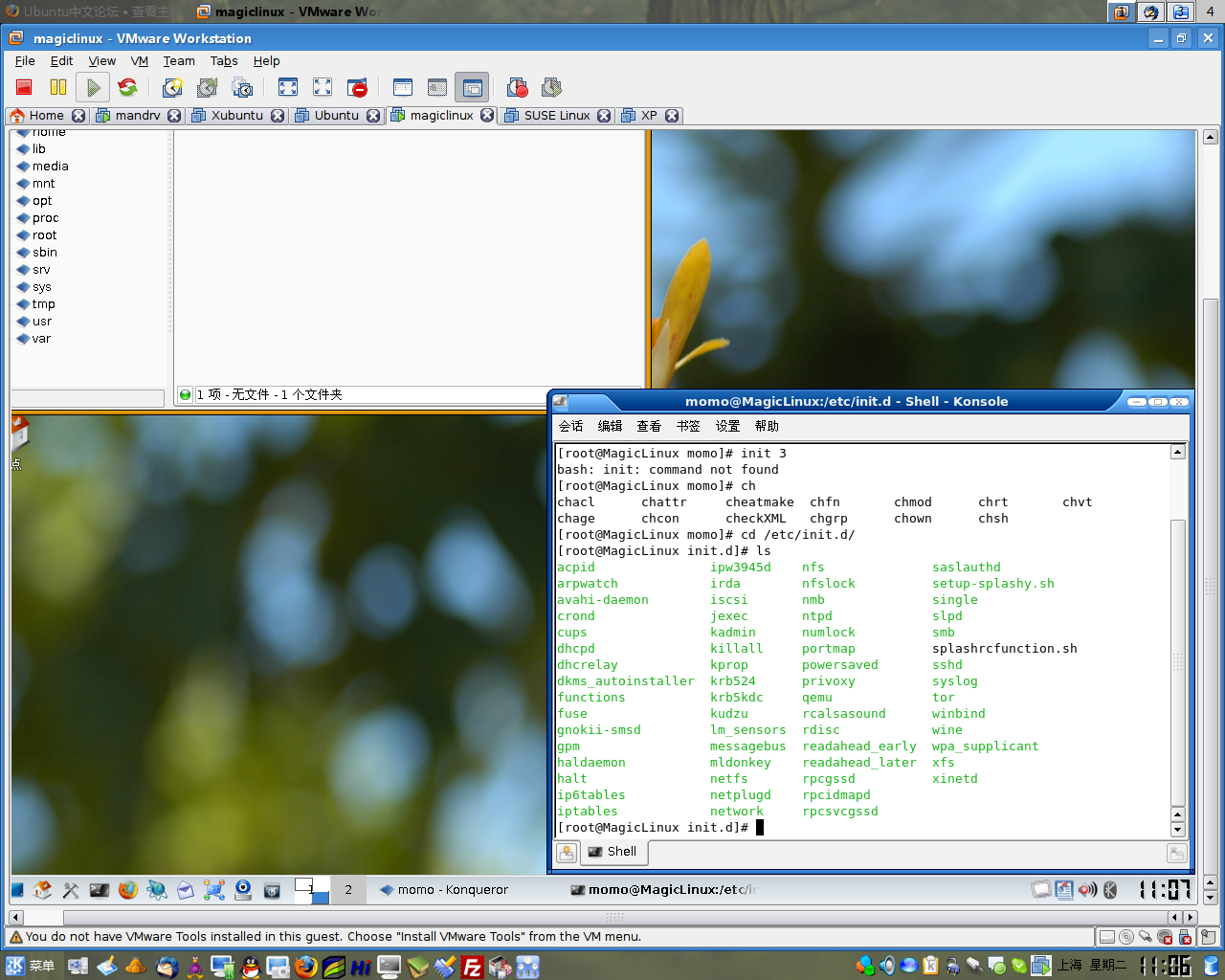Viewport: 1225px width, 980px height.
Task: Close the Ubuntu tab
Action: (373, 116)
